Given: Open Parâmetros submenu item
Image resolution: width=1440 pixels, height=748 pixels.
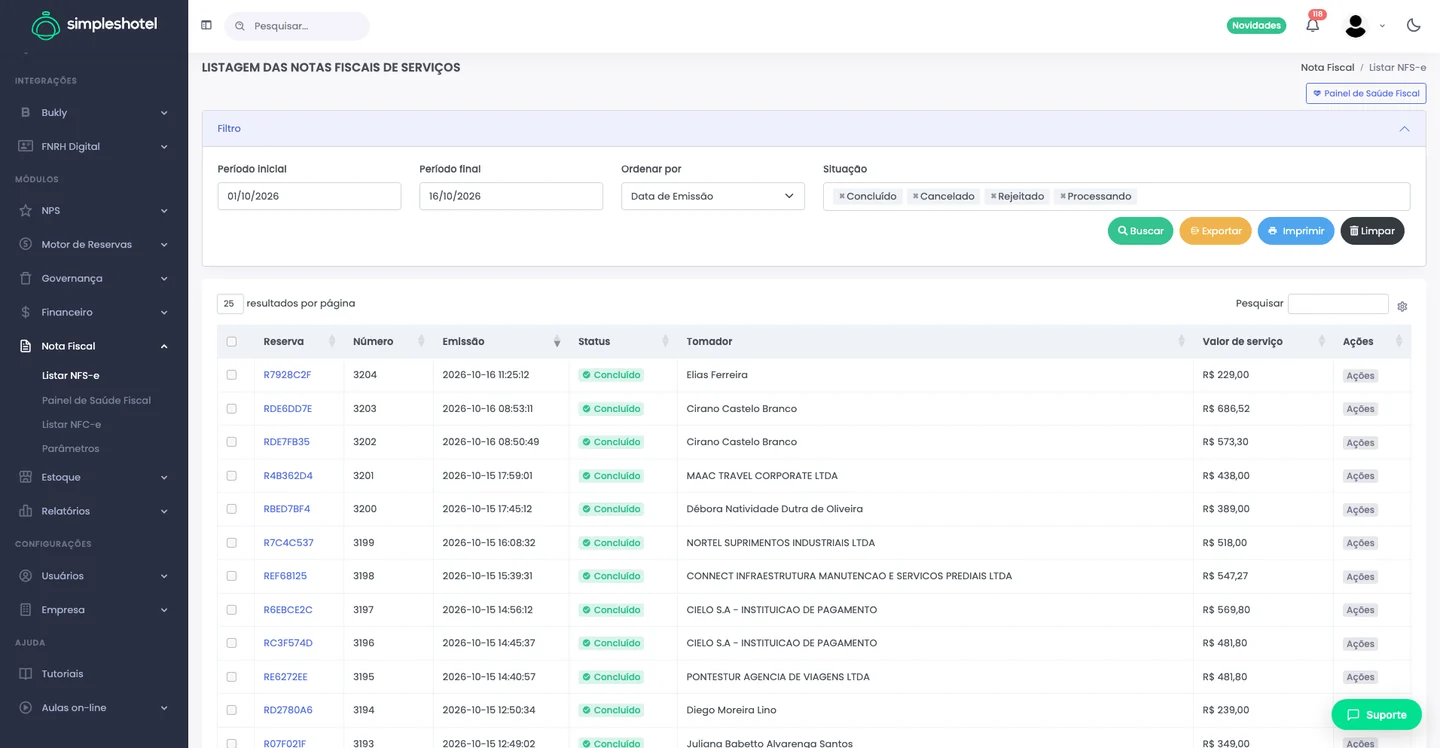Looking at the screenshot, I should click(70, 448).
